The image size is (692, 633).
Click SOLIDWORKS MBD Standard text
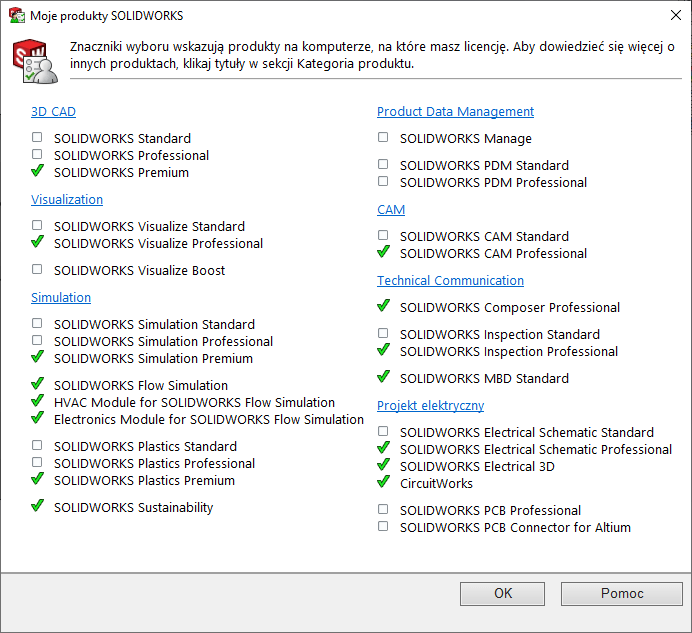pyautogui.click(x=485, y=379)
